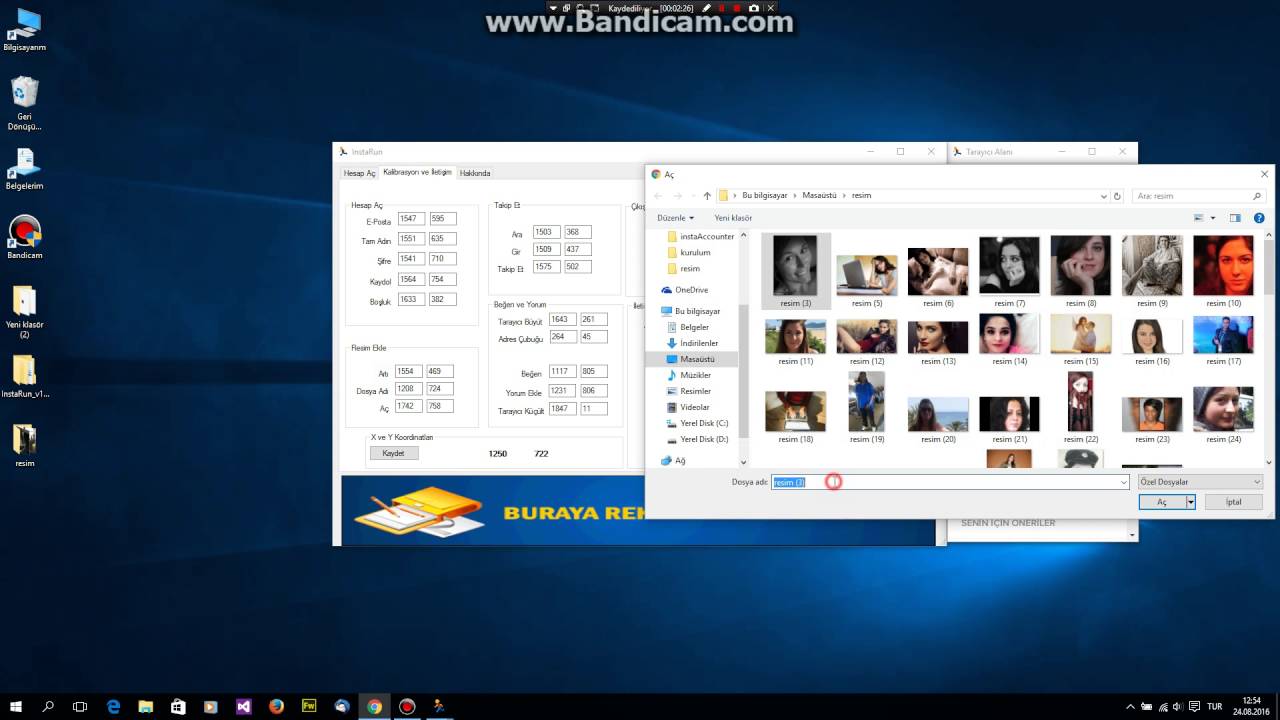Open Belgelerim desktop icon
This screenshot has height=720, width=1280.
pos(24,169)
